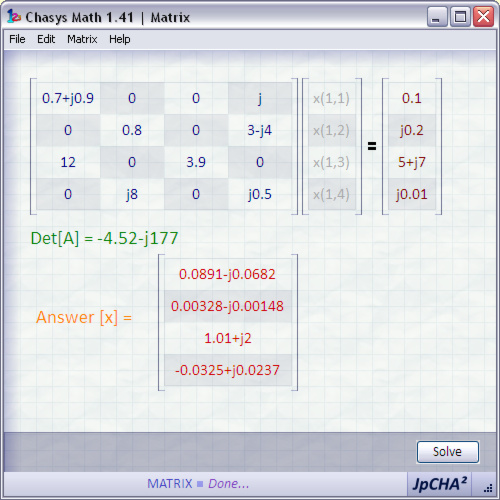The height and width of the screenshot is (500, 500).
Task: Select matrix cell containing j8
Action: 132,194
